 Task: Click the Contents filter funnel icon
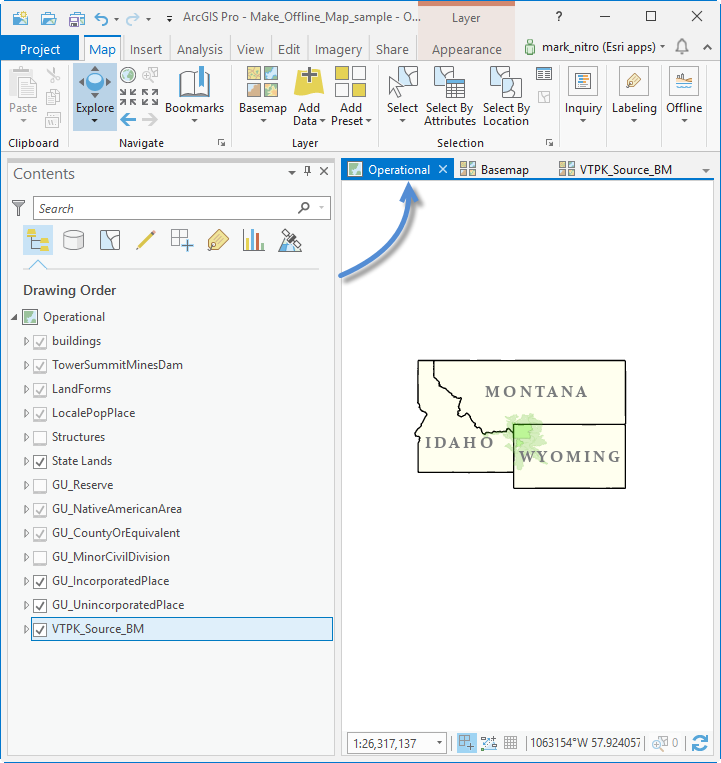click(18, 208)
